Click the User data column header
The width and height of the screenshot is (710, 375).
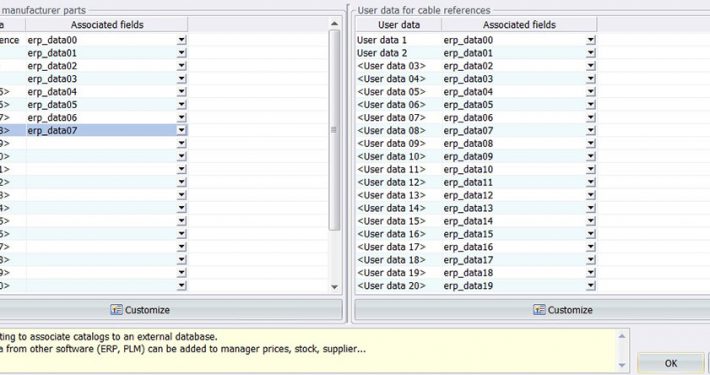click(399, 25)
